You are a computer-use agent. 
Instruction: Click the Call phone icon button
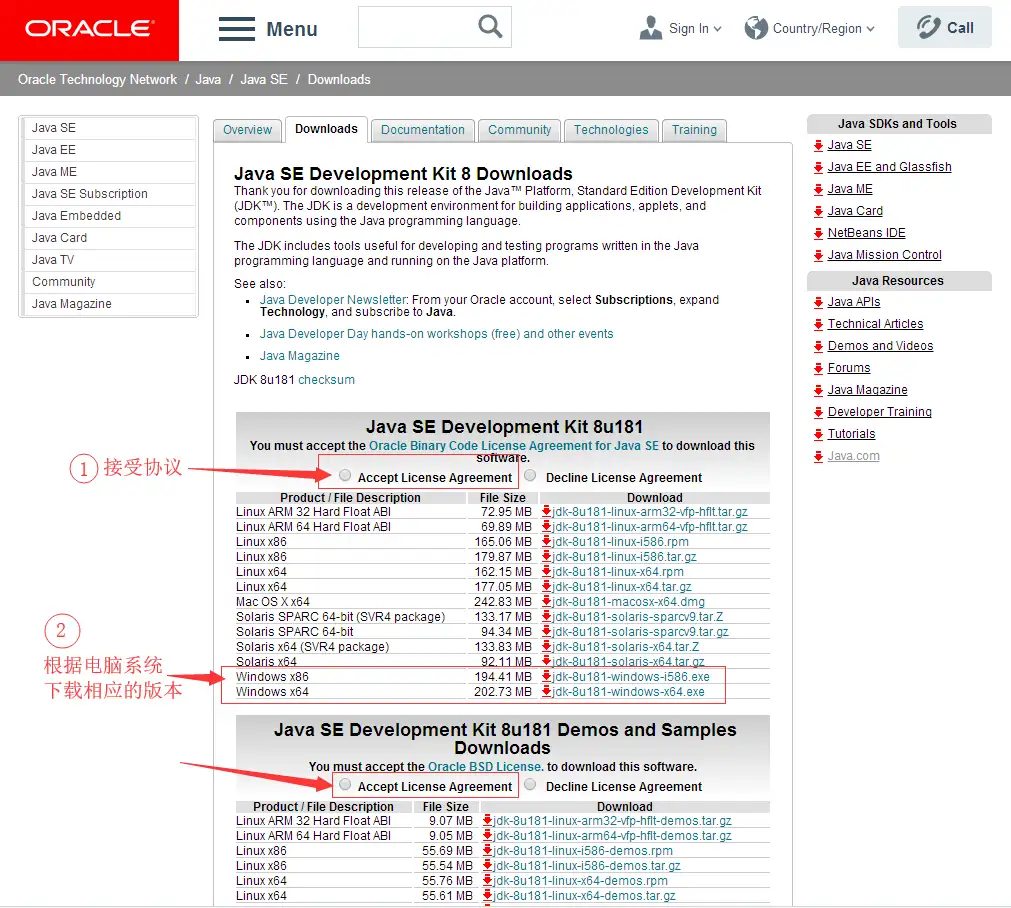click(928, 28)
